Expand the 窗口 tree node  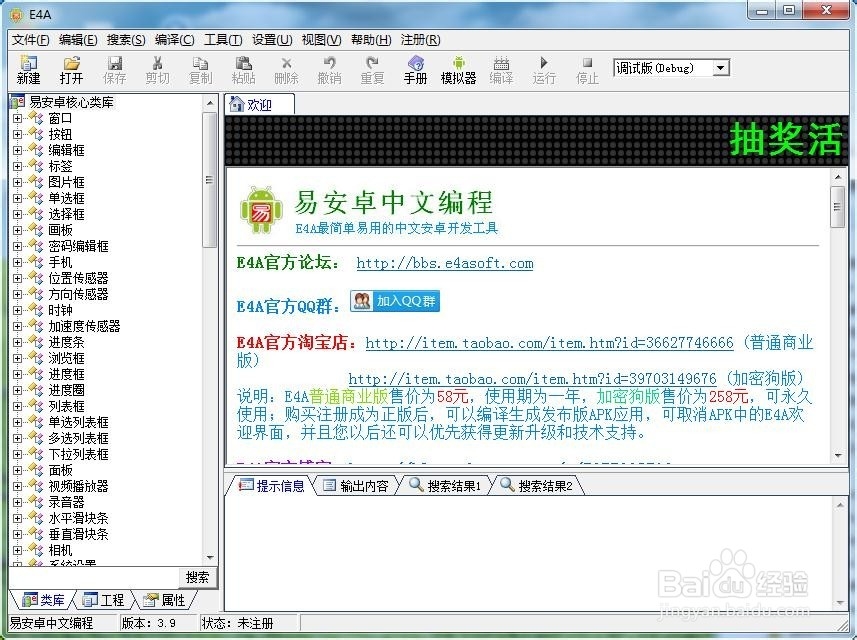(17, 118)
